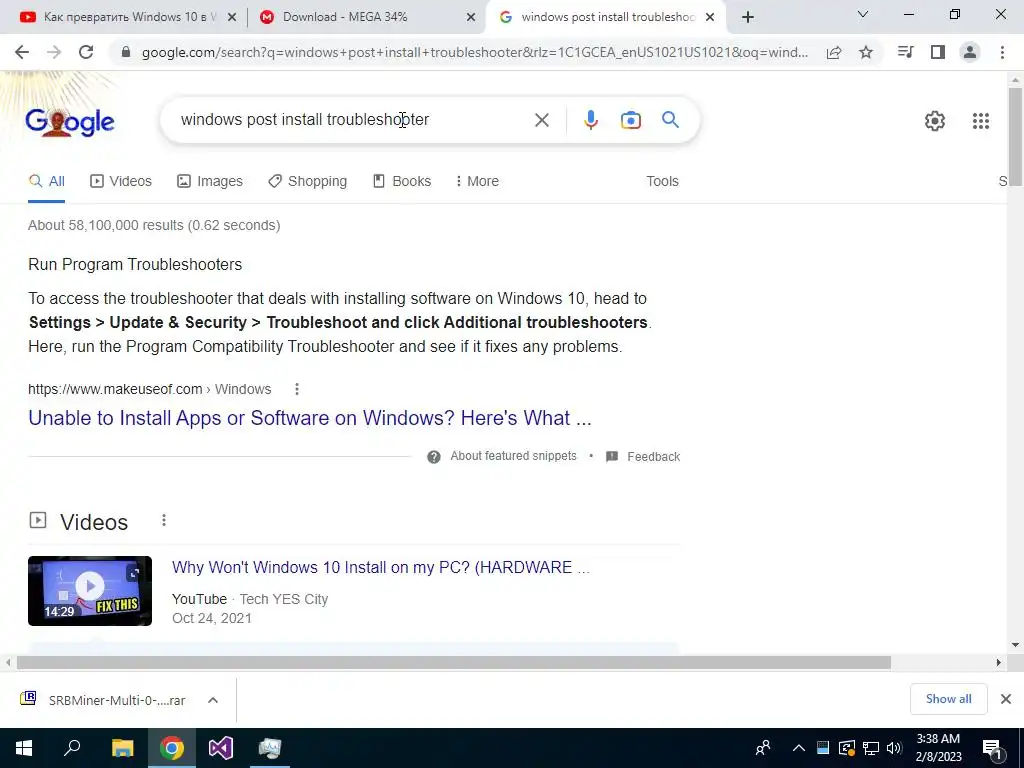Close the downloads bar
Viewport: 1024px width, 768px height.
(1006, 699)
